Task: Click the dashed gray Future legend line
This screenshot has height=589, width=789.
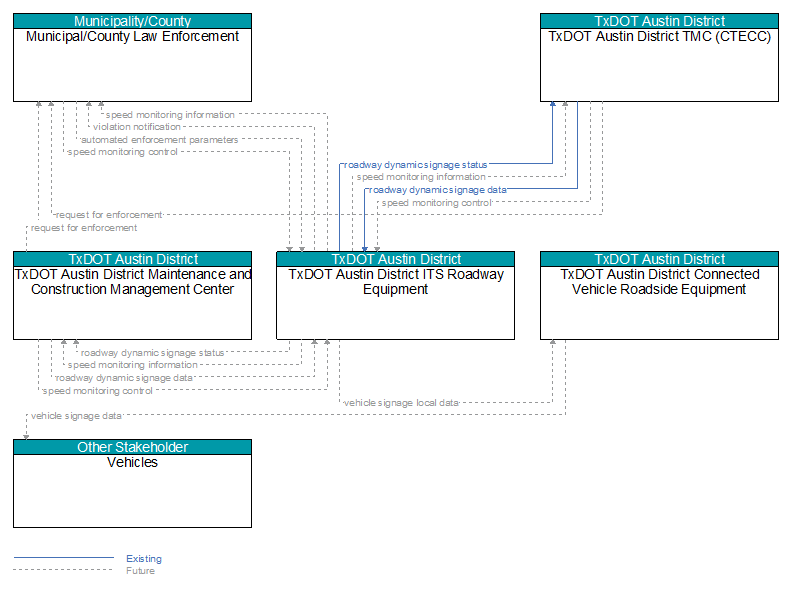Action: pos(64,570)
